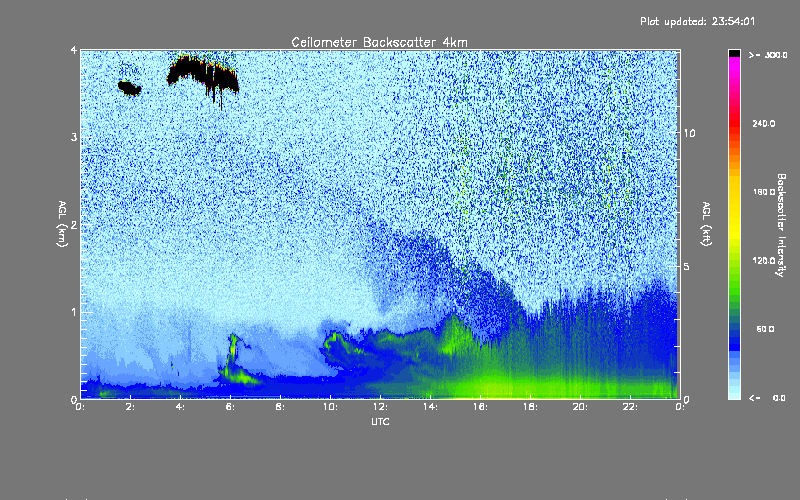Click the 'AGL (kft)' axis label
The width and height of the screenshot is (800, 500).
707,224
